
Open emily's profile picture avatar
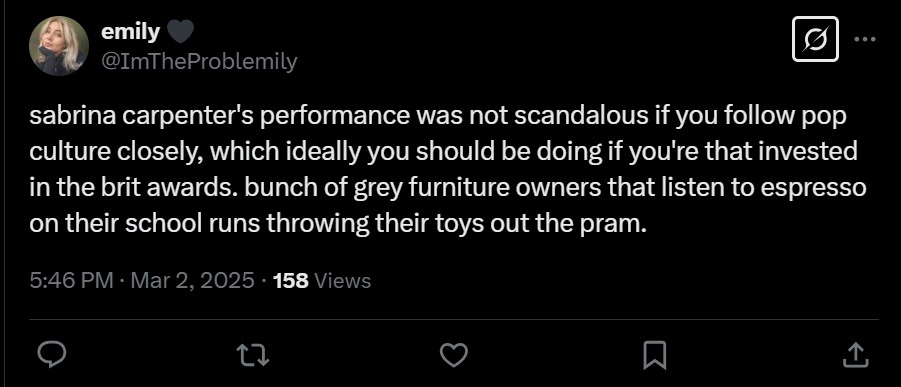pyautogui.click(x=59, y=46)
